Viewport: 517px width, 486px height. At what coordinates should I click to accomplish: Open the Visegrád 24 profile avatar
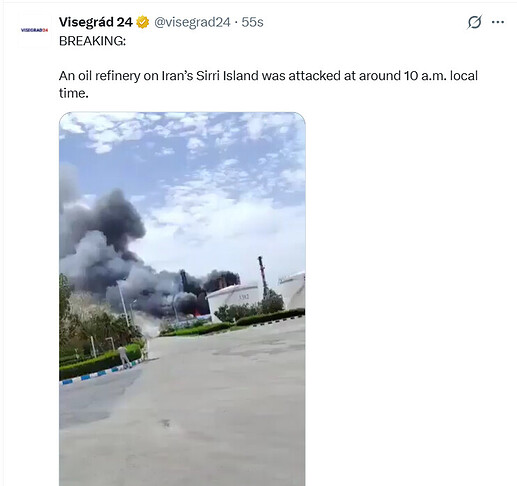click(x=34, y=30)
